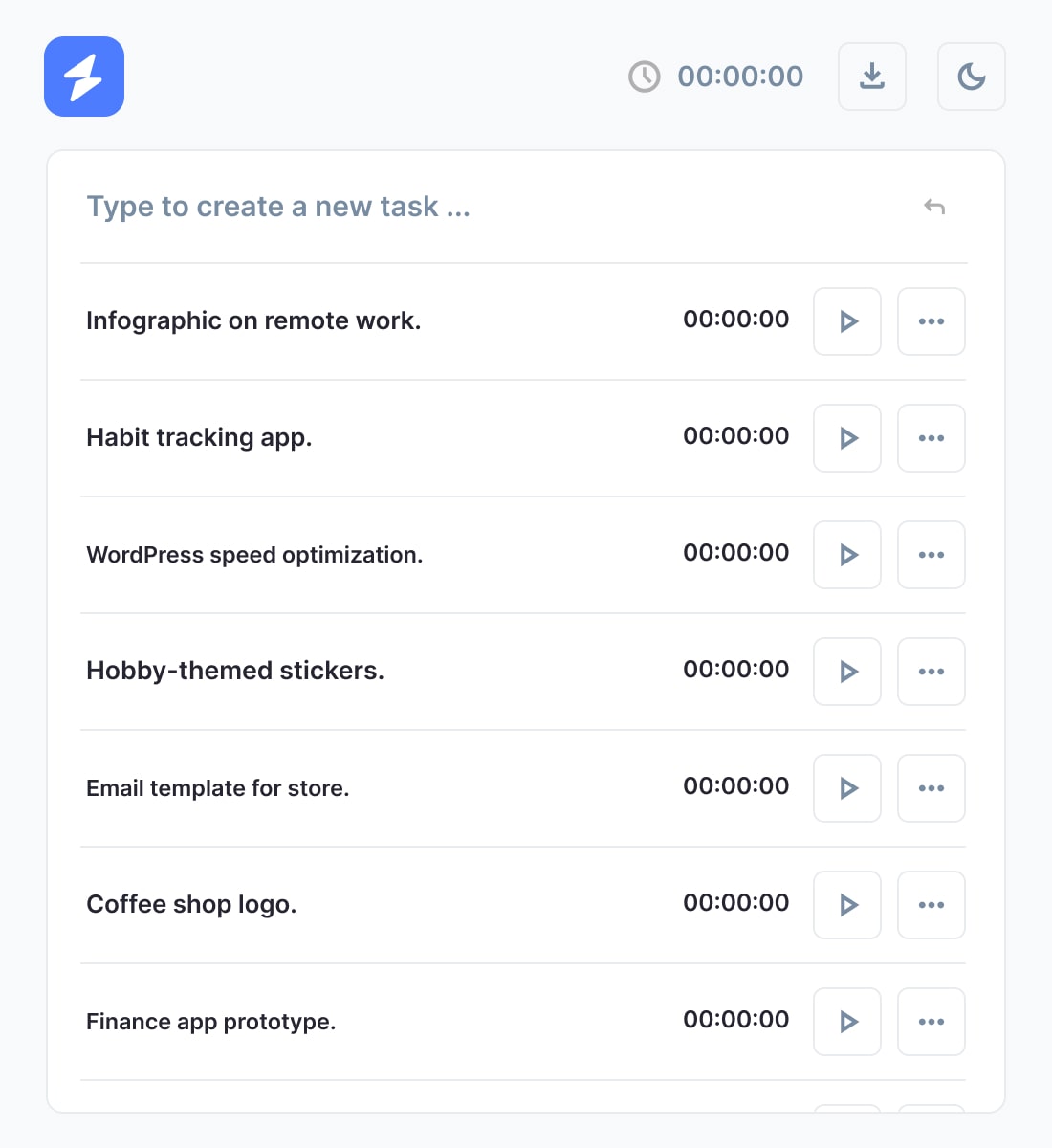1052x1148 pixels.
Task: Open more options for Infographic on remote work
Action: 931,321
